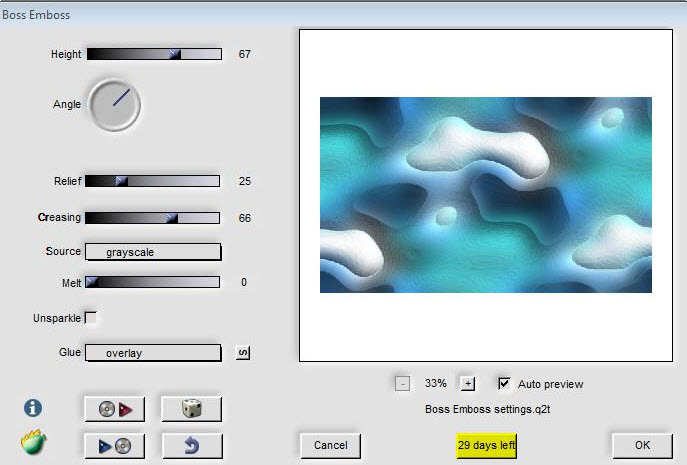The height and width of the screenshot is (465, 687).
Task: Zoom out the preview with minus button
Action: [402, 384]
